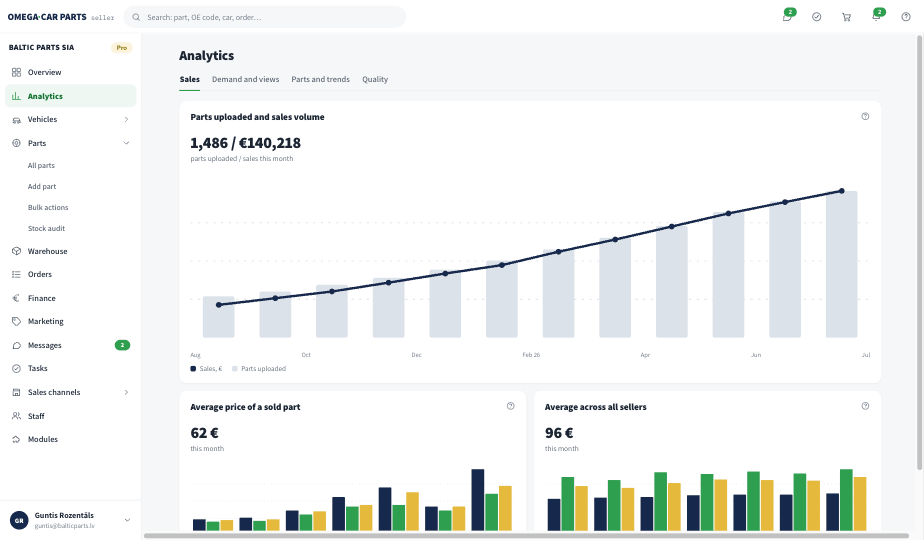Click the '62 €' average price value

tap(204, 433)
